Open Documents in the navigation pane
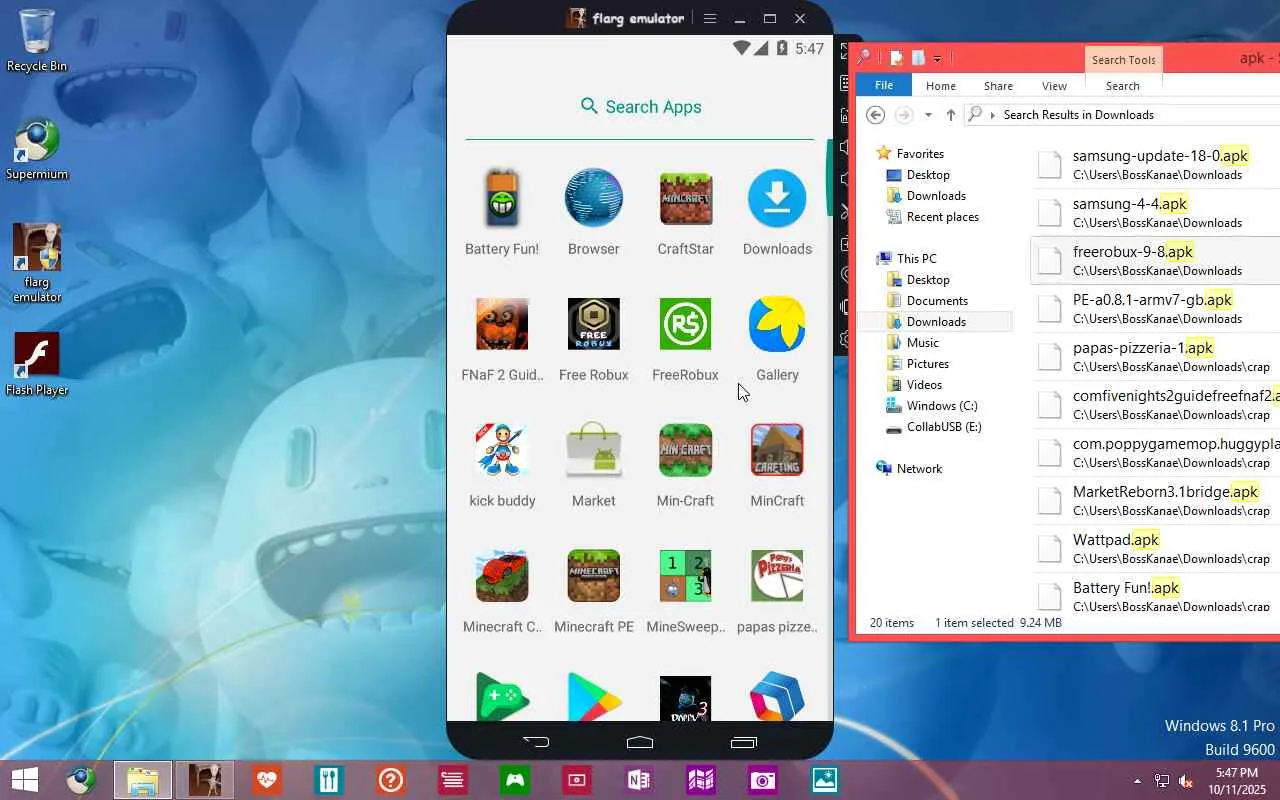Image resolution: width=1280 pixels, height=800 pixels. 937,301
